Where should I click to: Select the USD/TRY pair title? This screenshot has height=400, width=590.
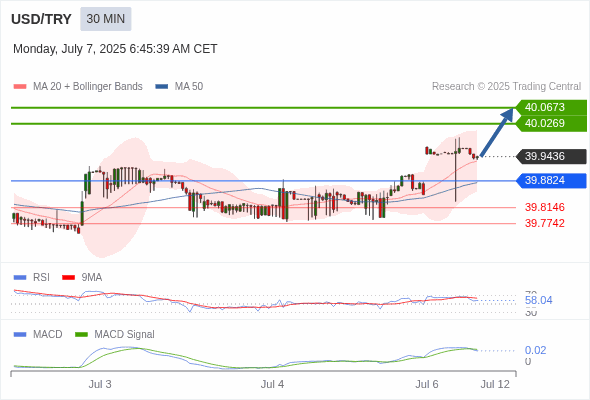coord(41,19)
